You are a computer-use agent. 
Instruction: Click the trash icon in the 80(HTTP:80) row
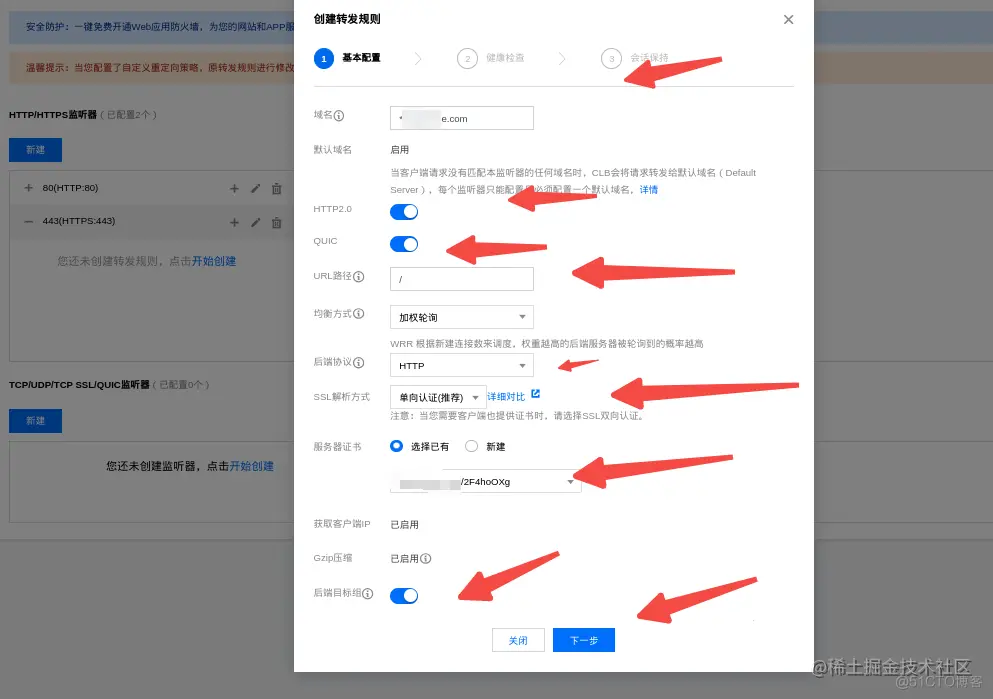(277, 189)
